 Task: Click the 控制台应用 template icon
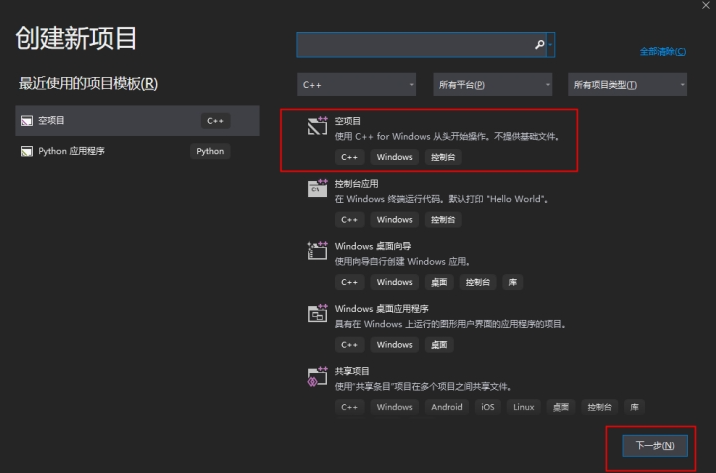click(317, 188)
